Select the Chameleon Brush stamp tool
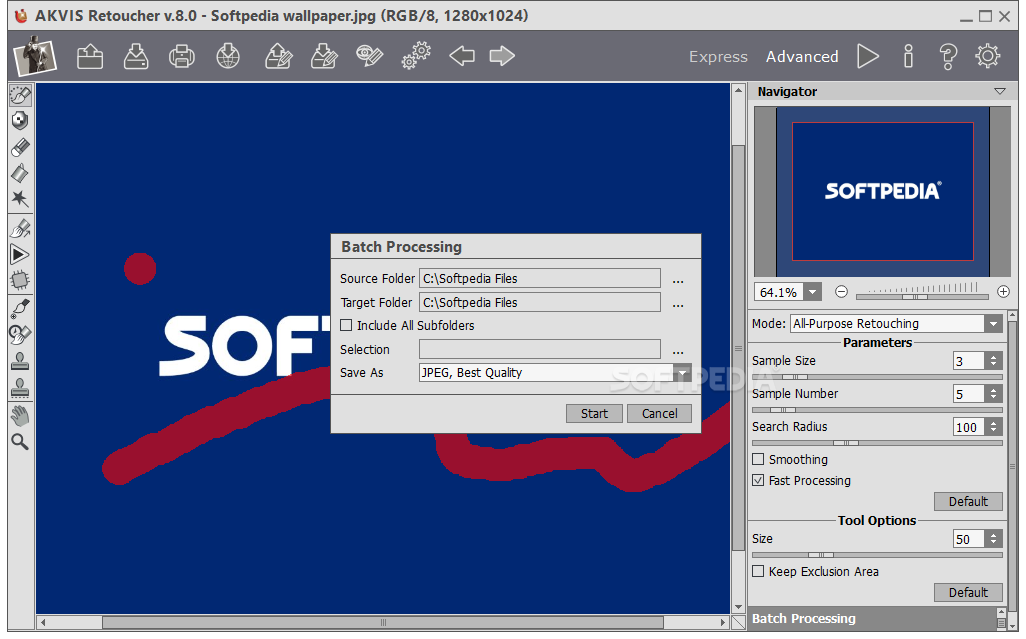1026x639 pixels. point(20,388)
